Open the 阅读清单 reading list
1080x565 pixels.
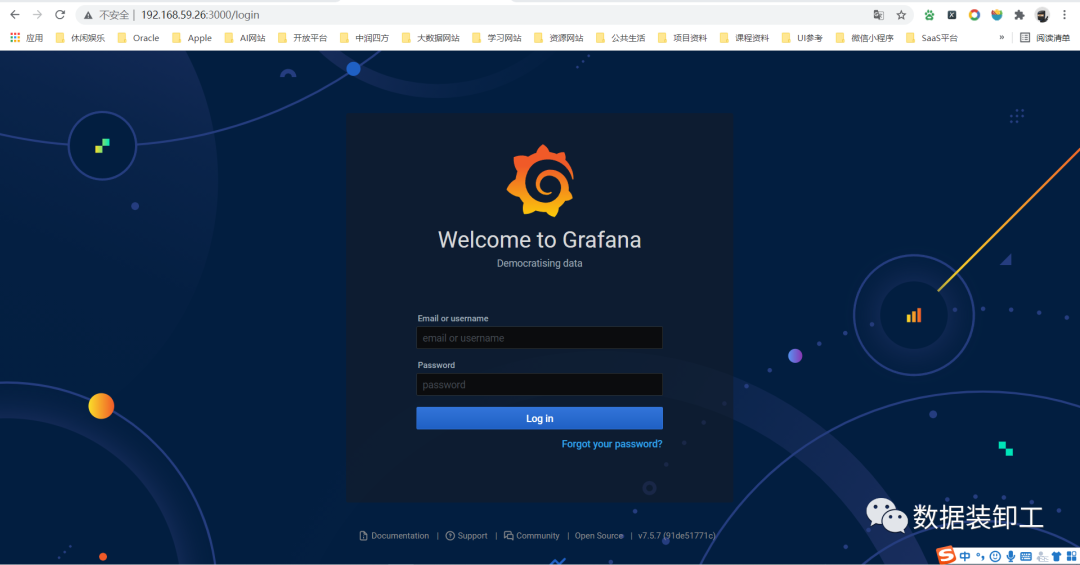1045,38
